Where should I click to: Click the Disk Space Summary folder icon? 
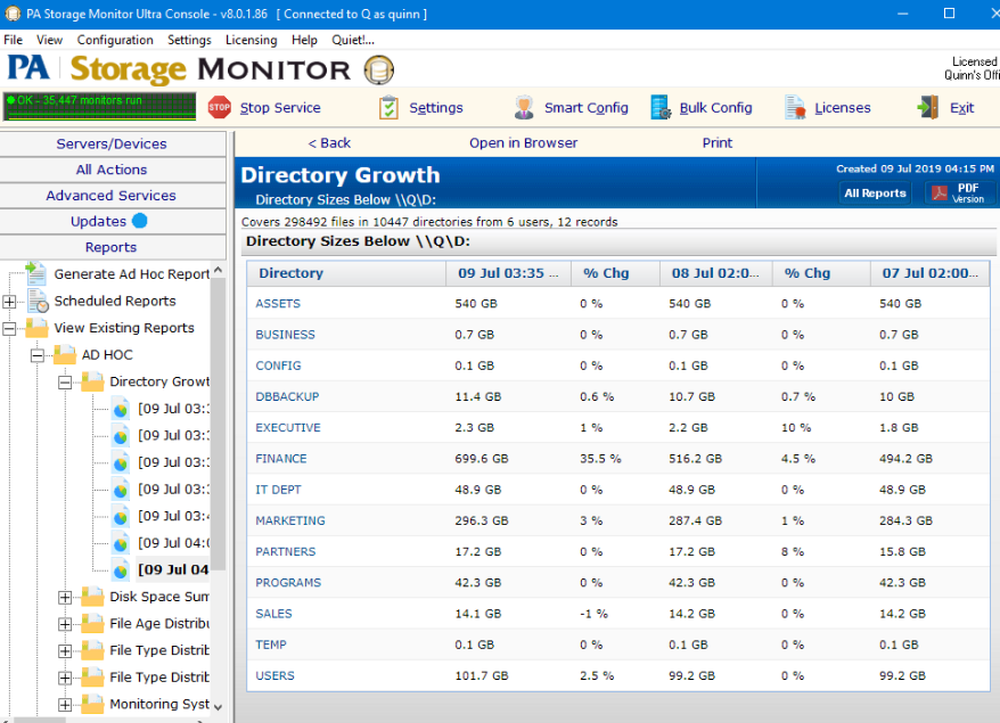(x=92, y=597)
